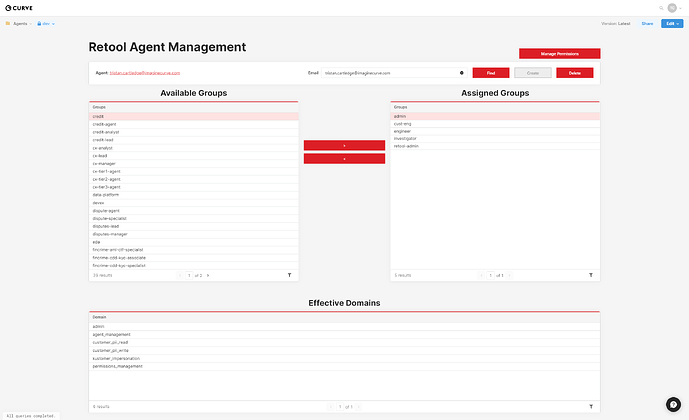The height and width of the screenshot is (420, 689).
Task: Go to previous page of Available Groups
Action: click(180, 275)
